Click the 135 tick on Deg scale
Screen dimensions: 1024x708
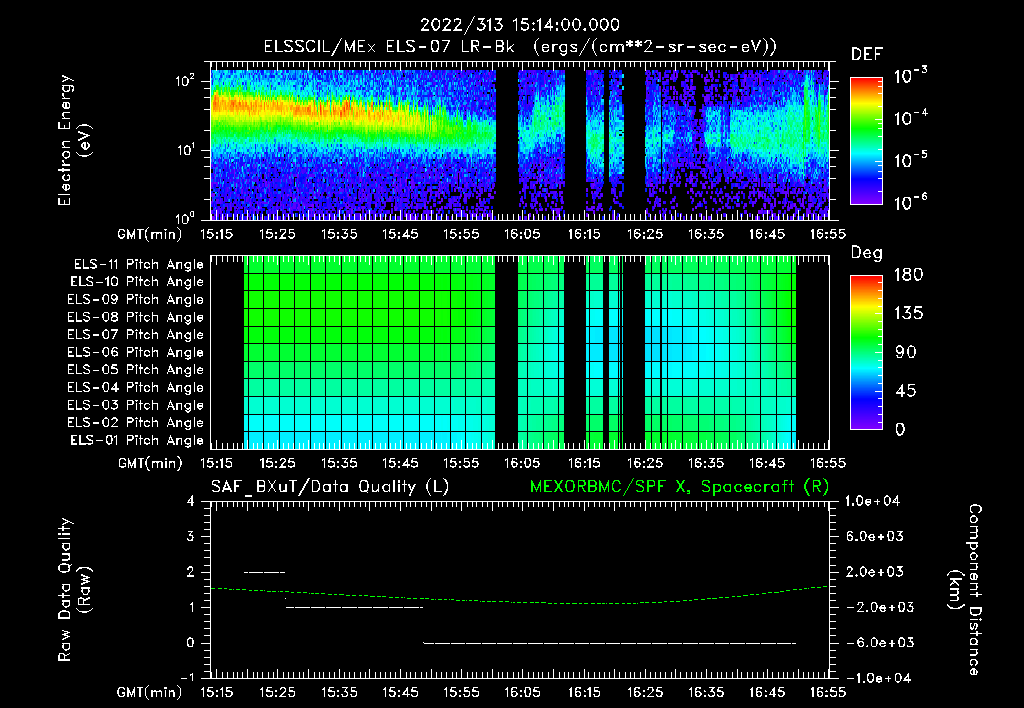[908, 314]
